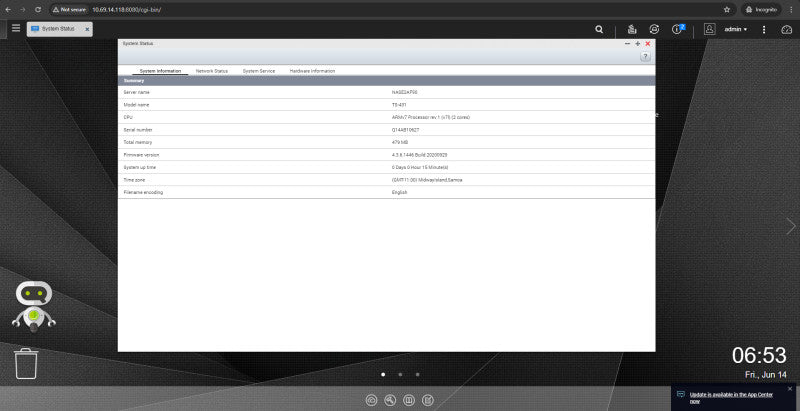Screen dimensions: 800x411
Task: Click the utility wrench dock icon
Action: coord(390,400)
